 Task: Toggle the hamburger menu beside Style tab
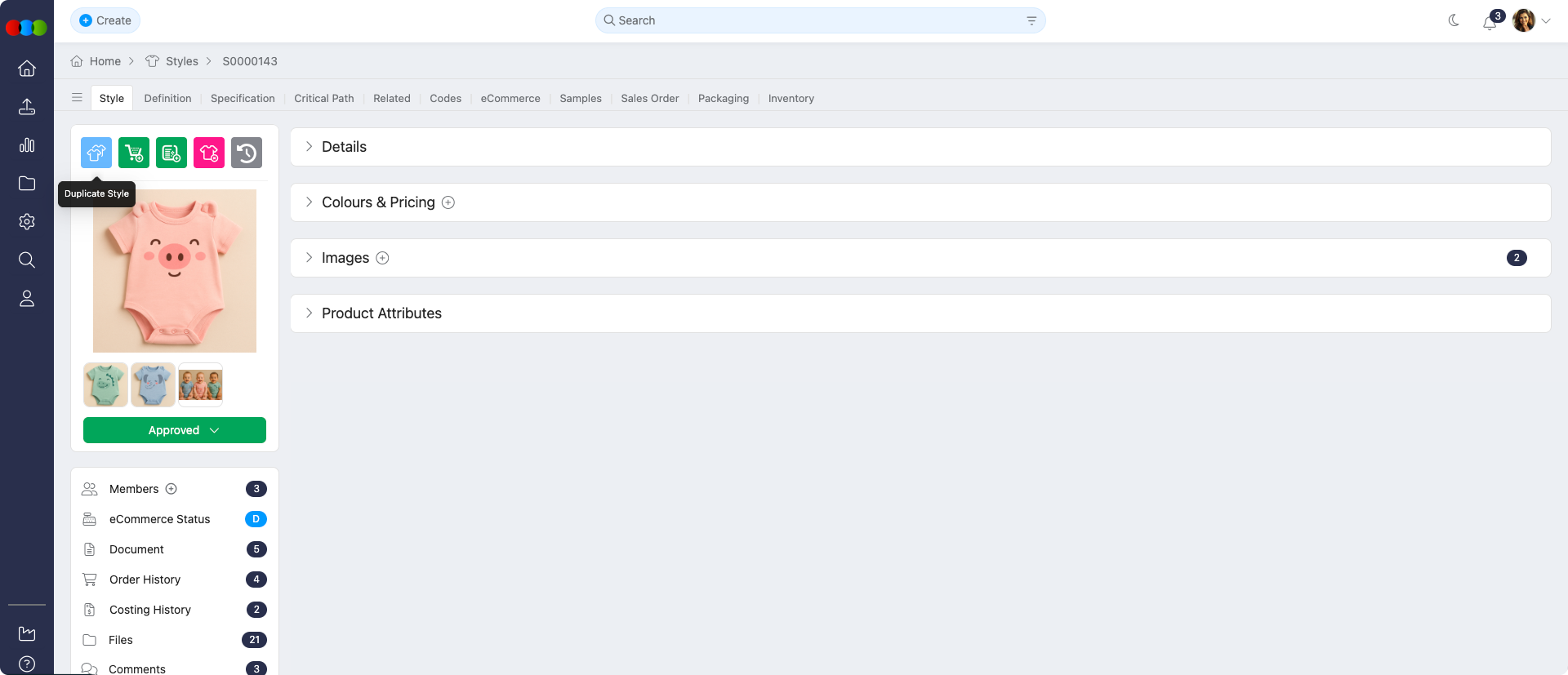[x=77, y=98]
